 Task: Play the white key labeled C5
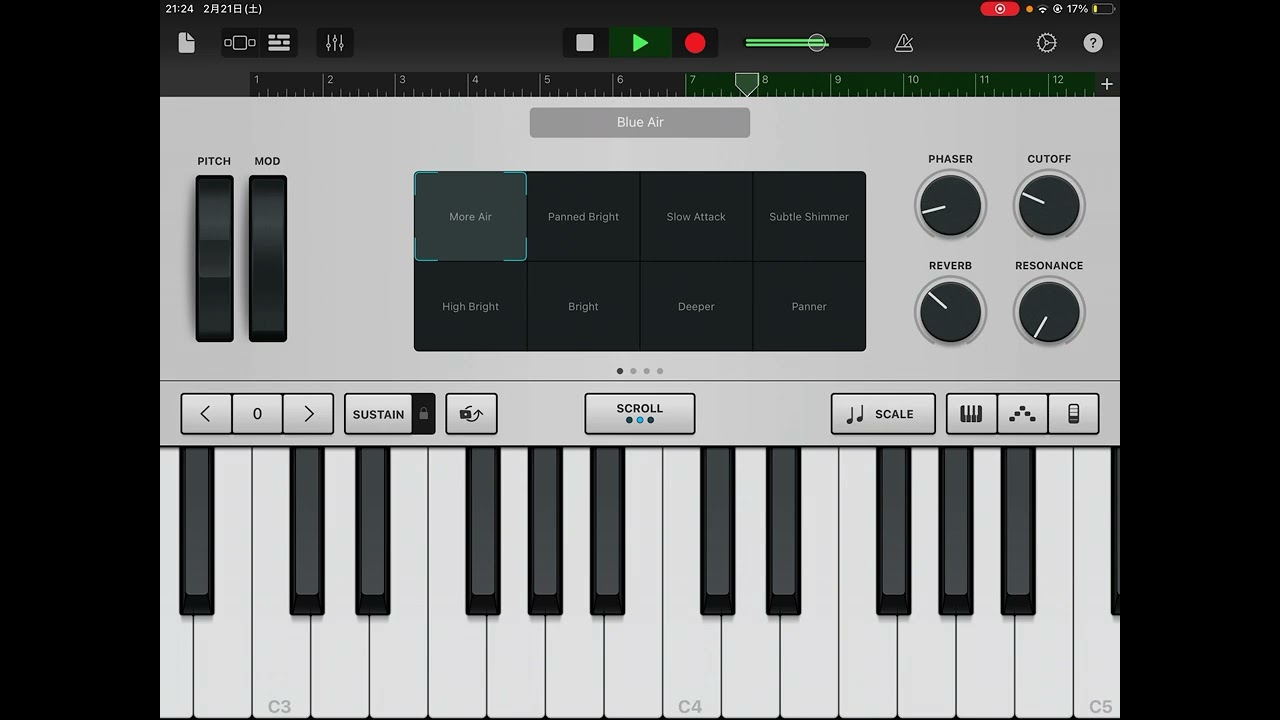click(1098, 665)
